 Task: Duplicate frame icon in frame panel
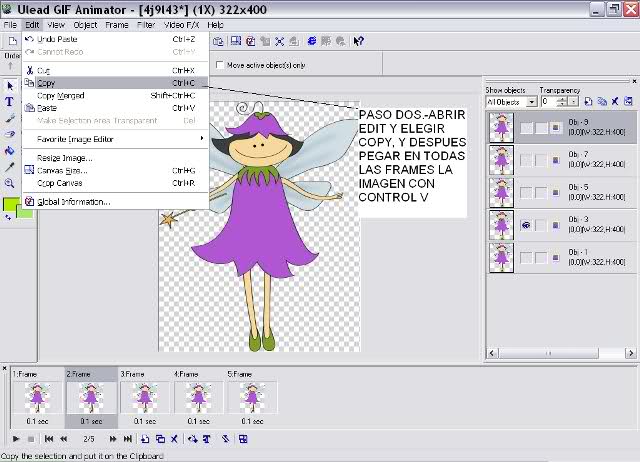click(160, 439)
